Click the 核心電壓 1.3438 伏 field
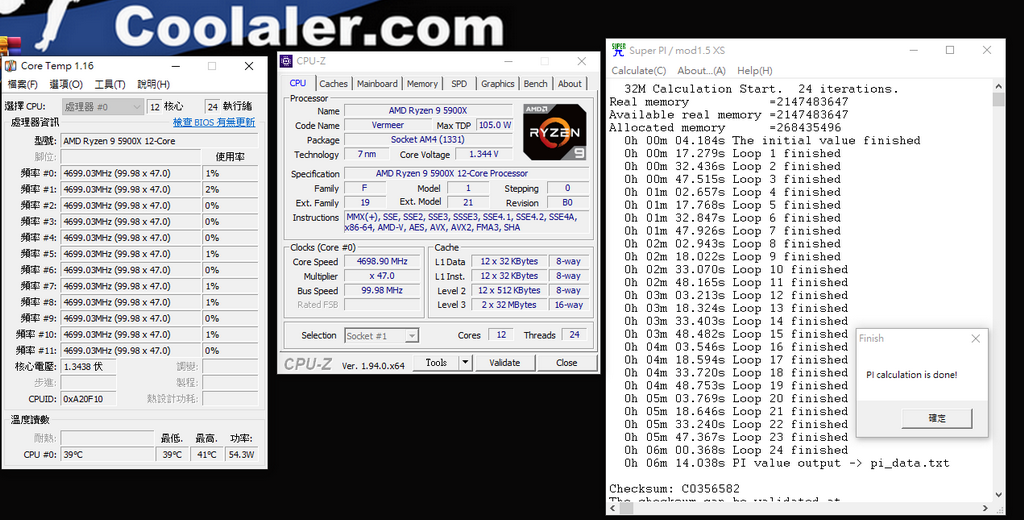1024x520 pixels. click(89, 366)
